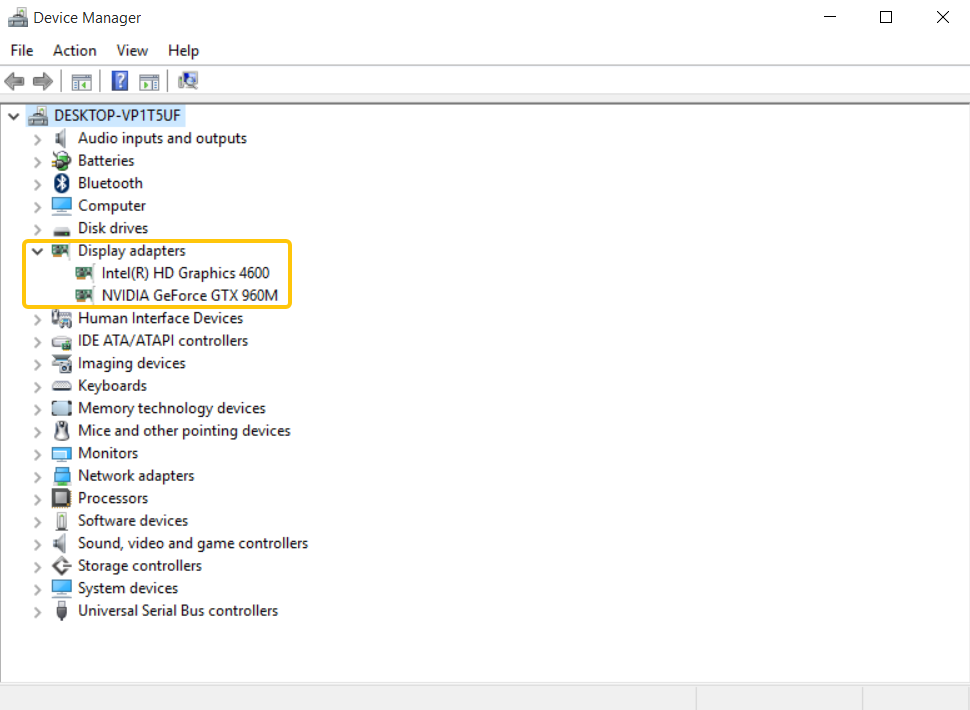Screen dimensions: 970x710
Task: Open Help using the blue question mark icon
Action: coord(119,81)
